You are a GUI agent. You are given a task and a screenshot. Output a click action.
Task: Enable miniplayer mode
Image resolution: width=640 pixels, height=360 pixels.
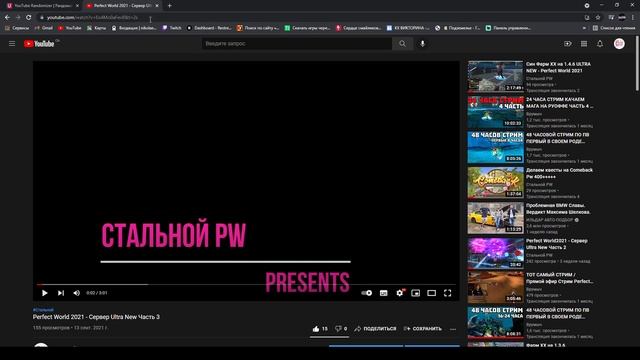pyautogui.click(x=416, y=293)
